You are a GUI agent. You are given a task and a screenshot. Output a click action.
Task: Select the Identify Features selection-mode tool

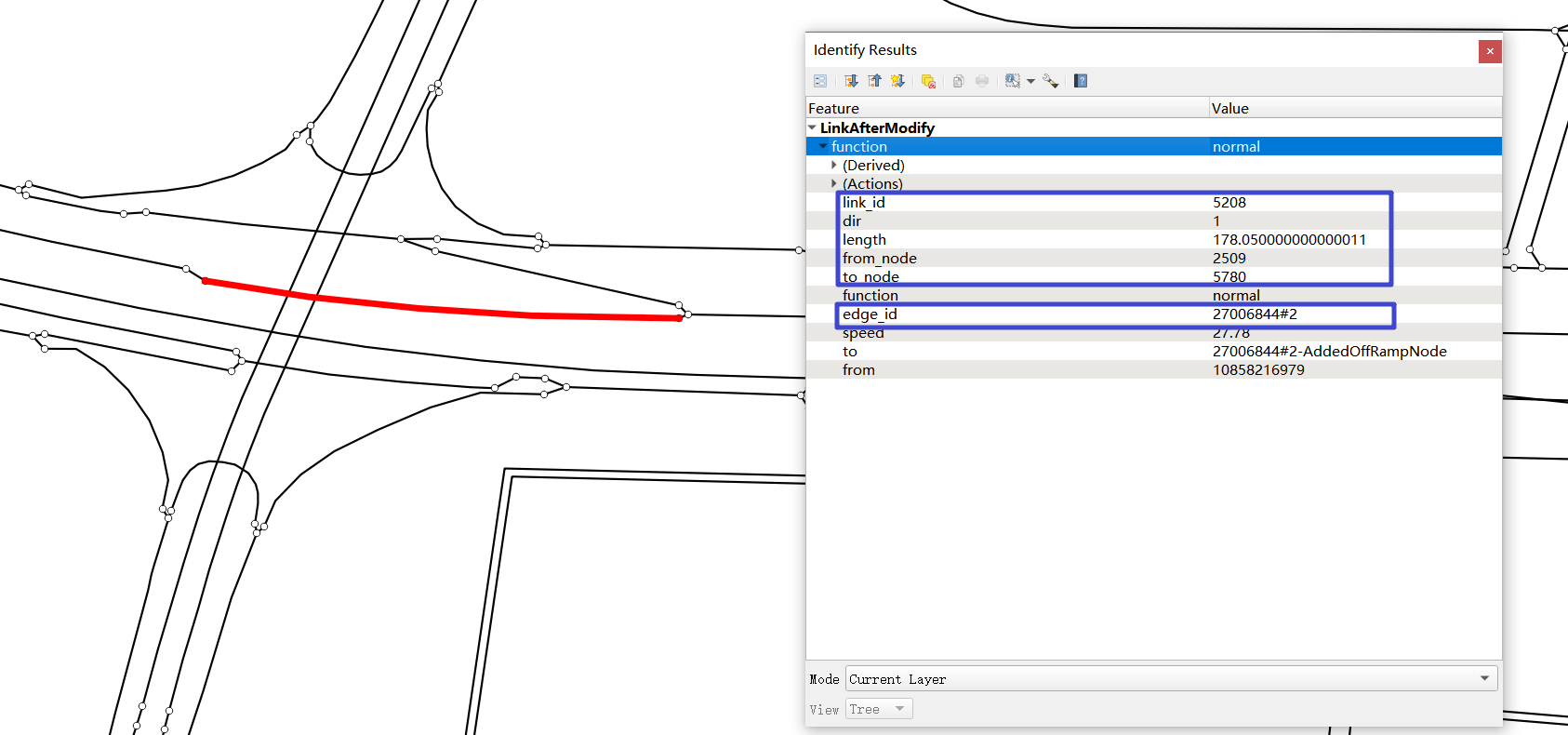pos(1013,81)
